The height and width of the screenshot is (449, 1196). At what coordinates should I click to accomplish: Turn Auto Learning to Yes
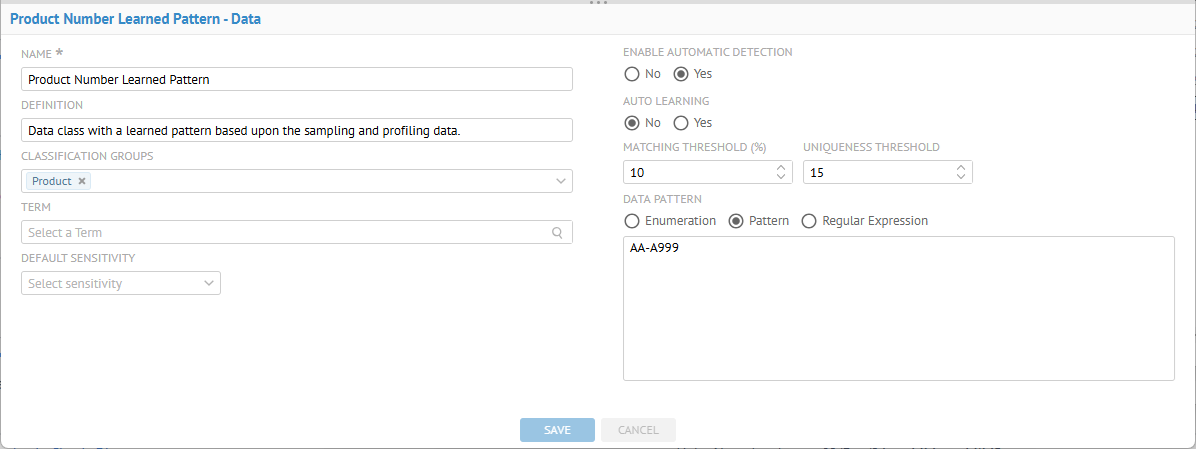(681, 123)
